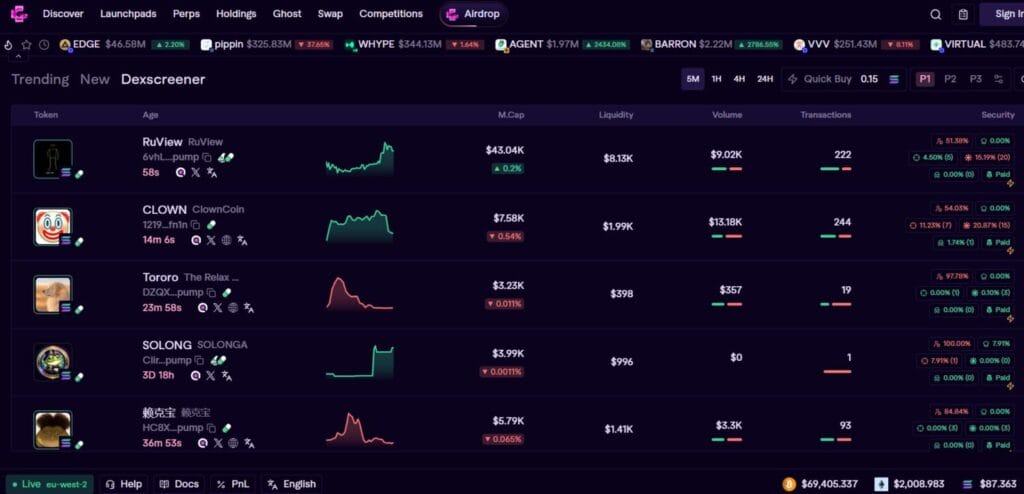Open the Launchpads menu item
The width and height of the screenshot is (1024, 494).
128,14
